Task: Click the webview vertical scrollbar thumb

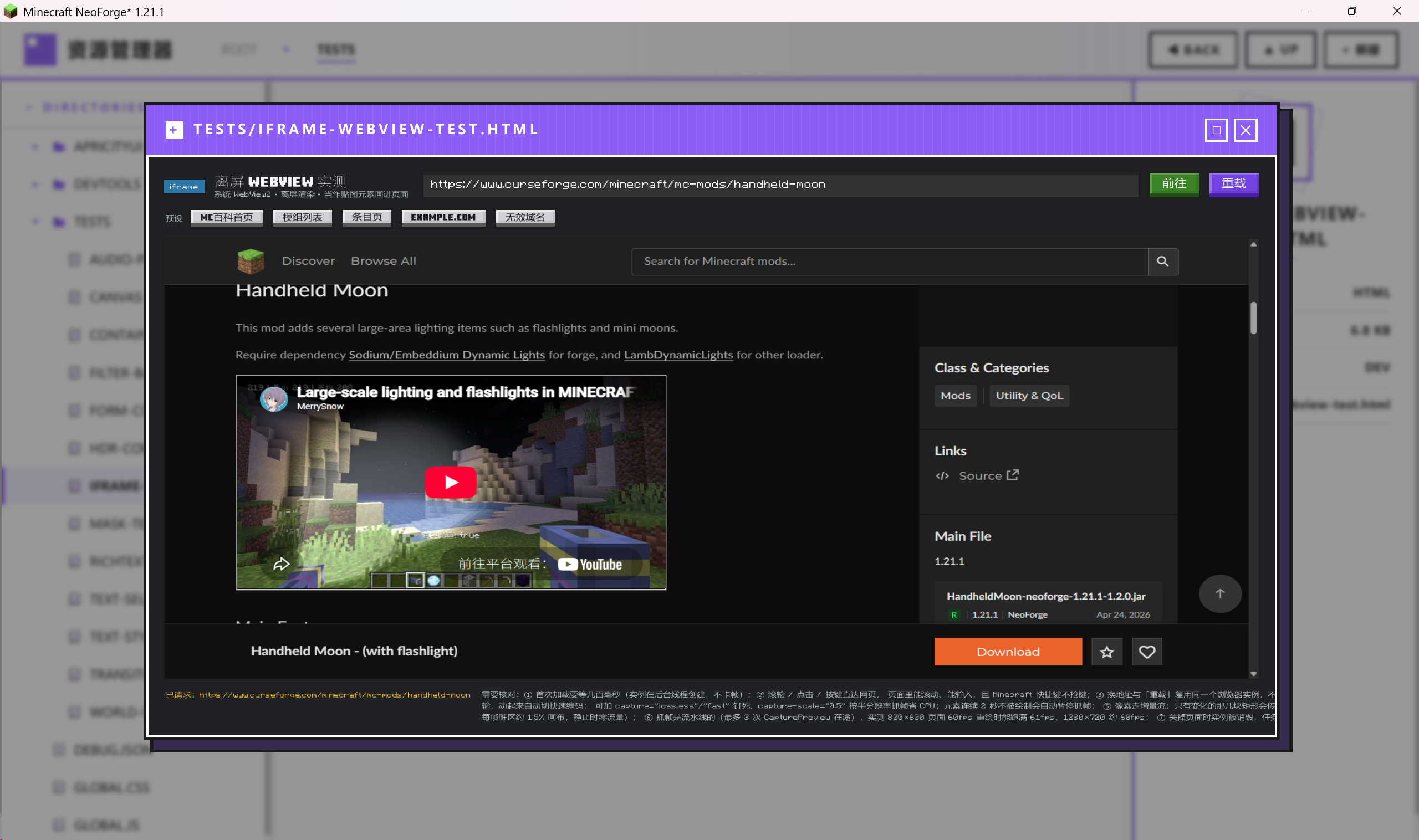Action: coord(1253,318)
